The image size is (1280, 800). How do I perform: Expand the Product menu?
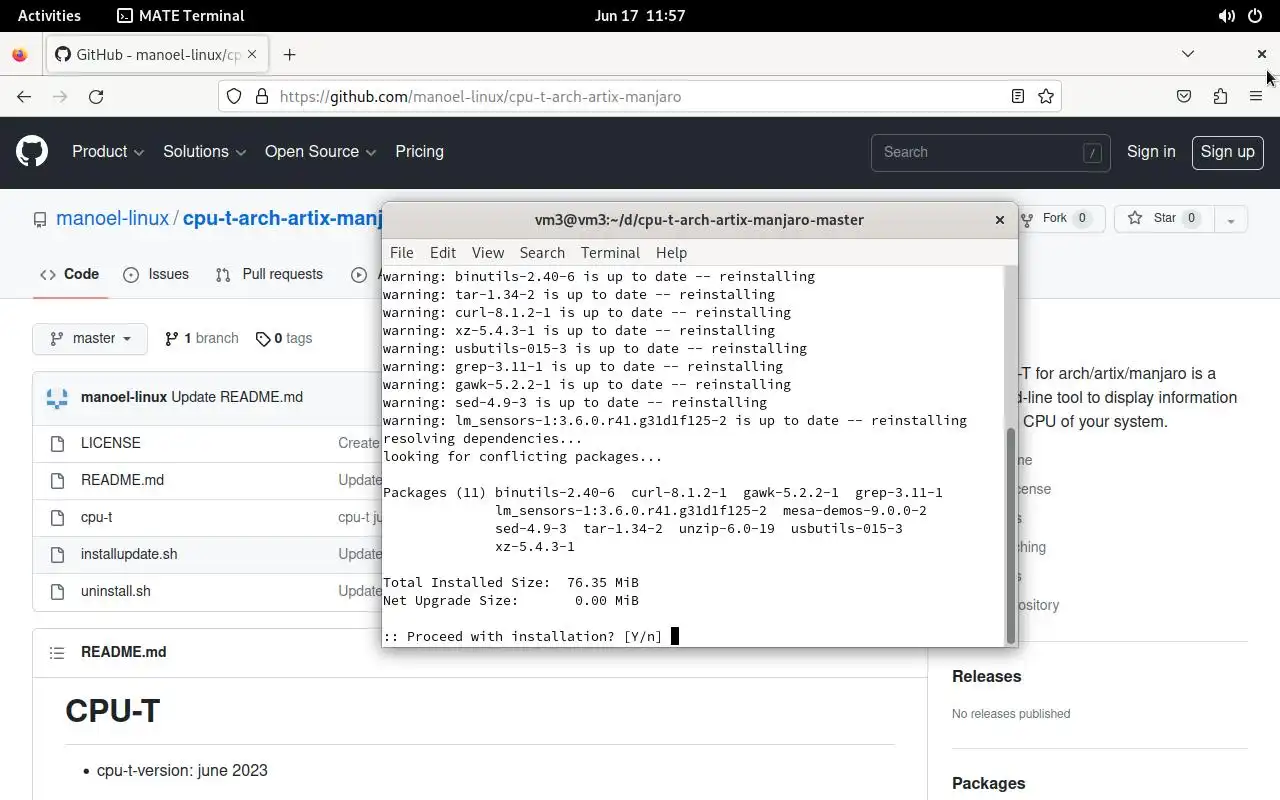(108, 152)
